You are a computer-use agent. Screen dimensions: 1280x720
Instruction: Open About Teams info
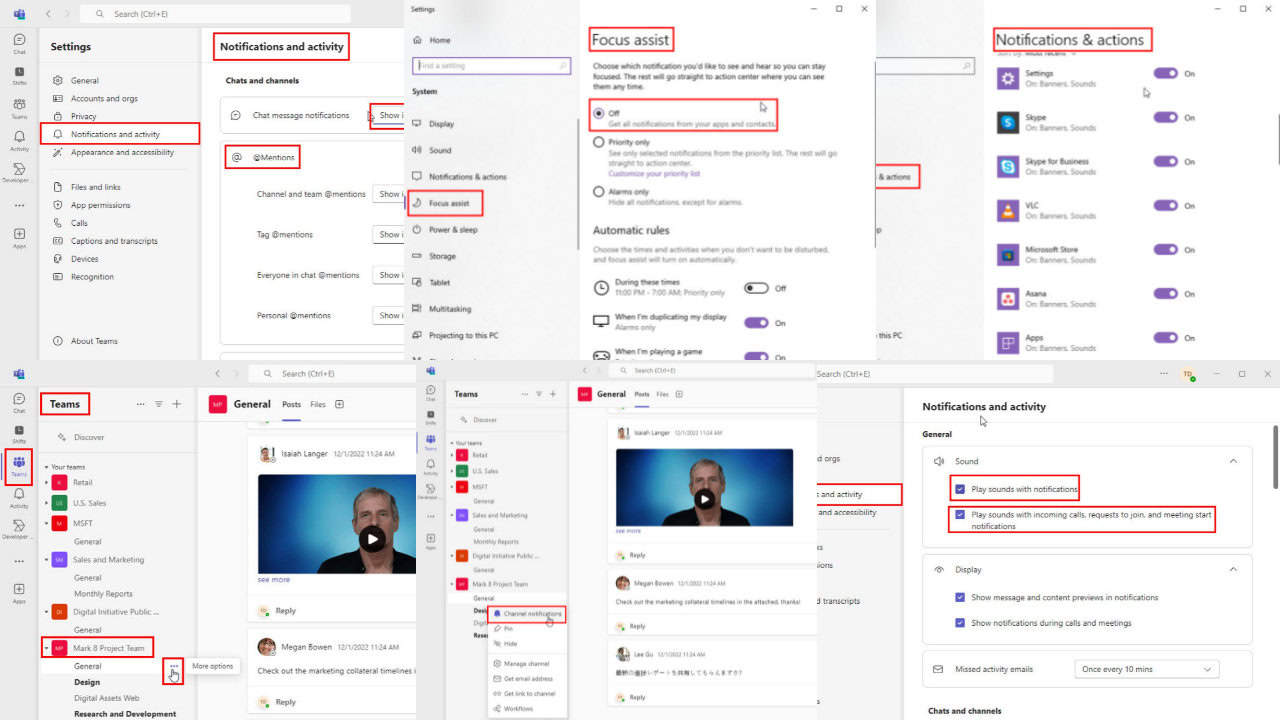(94, 341)
